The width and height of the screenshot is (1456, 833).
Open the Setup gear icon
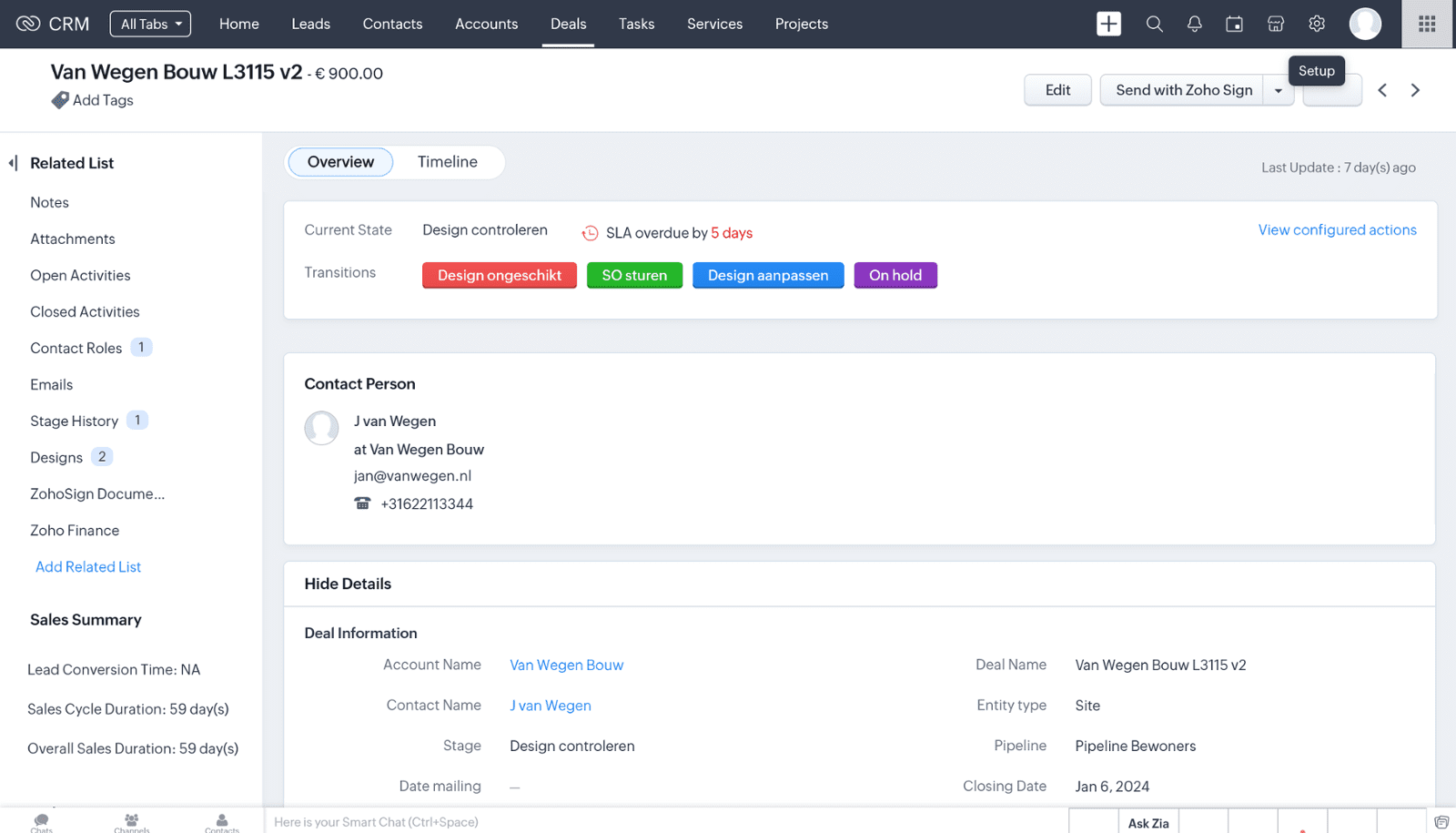(x=1316, y=24)
